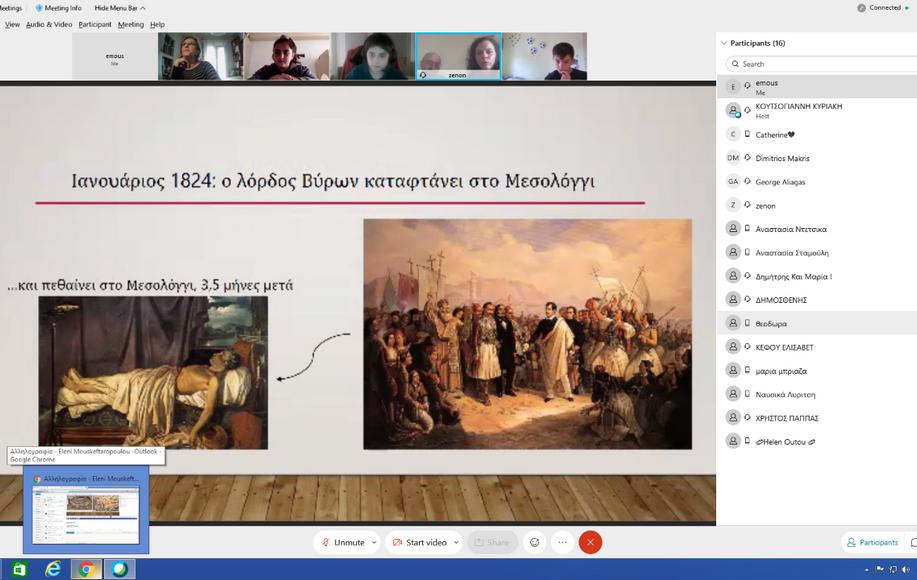Click the headset icon next to ΔΗΜΟΣΘΕΝΗΣ

[747, 299]
